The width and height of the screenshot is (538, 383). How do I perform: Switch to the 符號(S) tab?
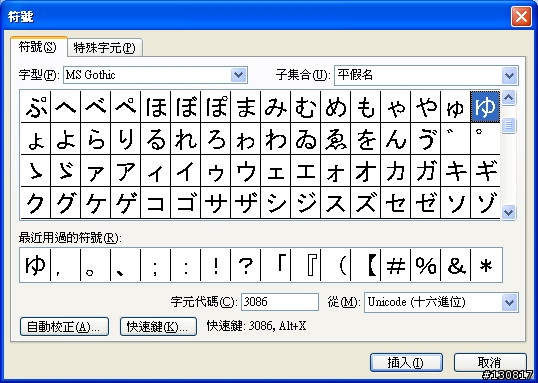tap(38, 47)
